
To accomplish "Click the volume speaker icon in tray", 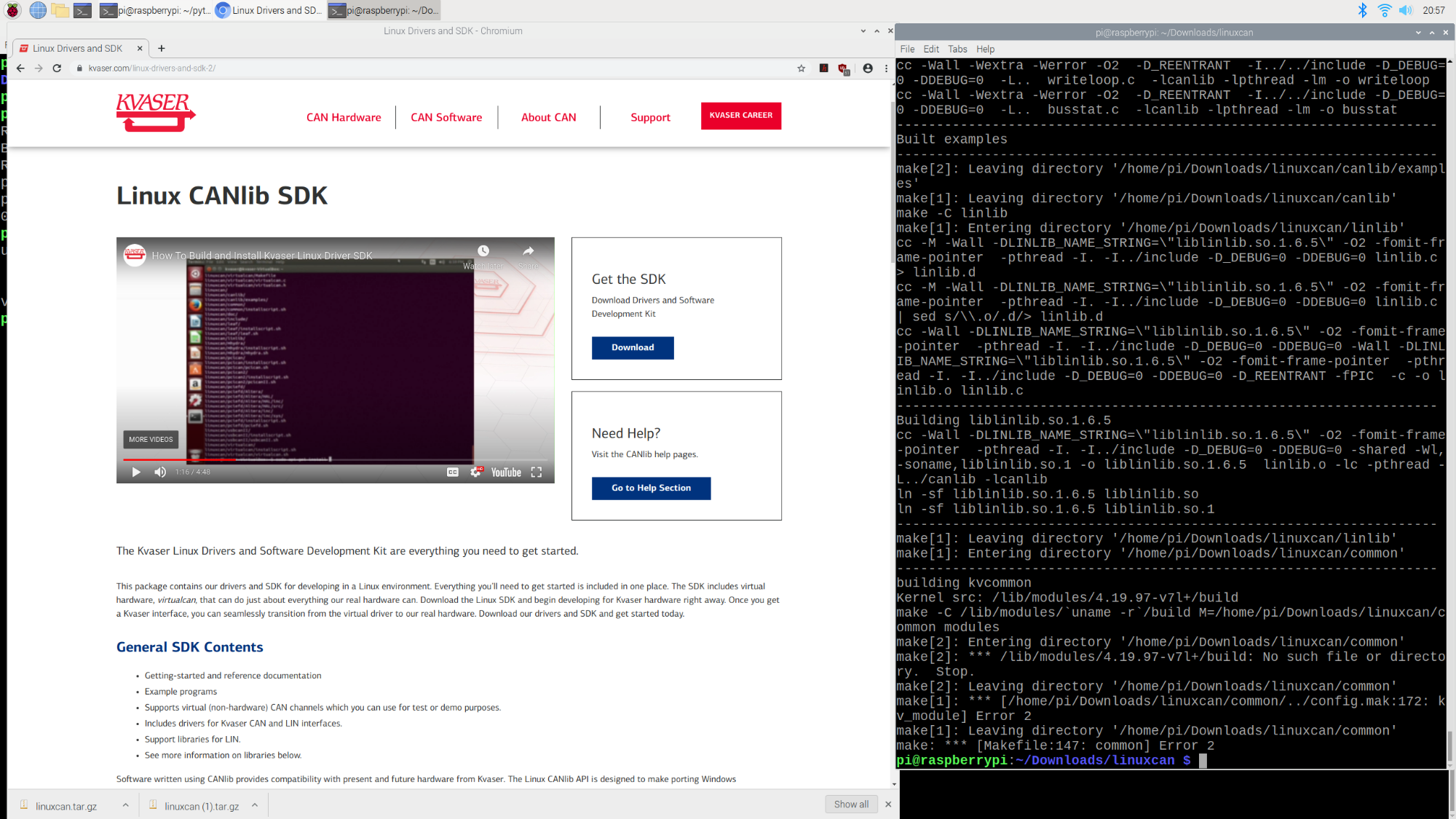I will click(x=1405, y=10).
